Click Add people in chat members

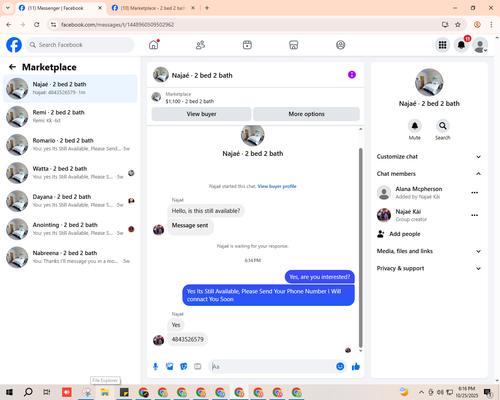click(x=399, y=234)
